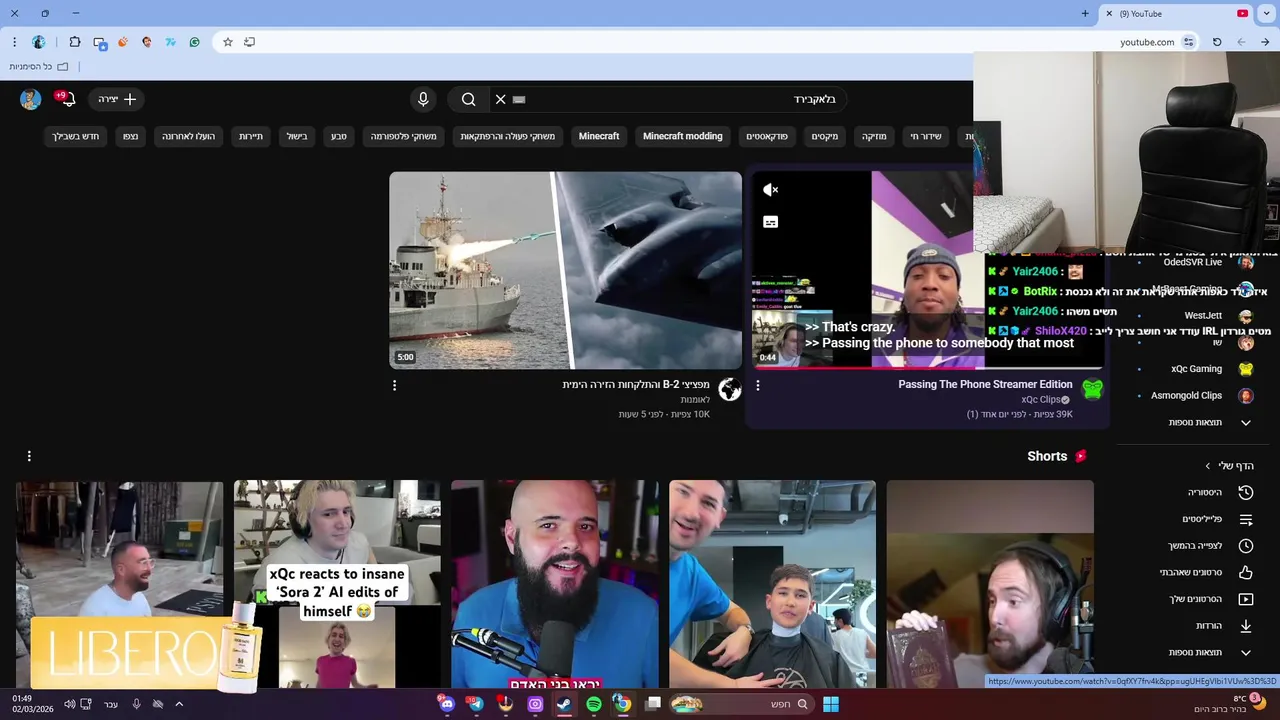
Task: Open לצפייה בהמשך watch later clock icon
Action: pyautogui.click(x=1246, y=546)
